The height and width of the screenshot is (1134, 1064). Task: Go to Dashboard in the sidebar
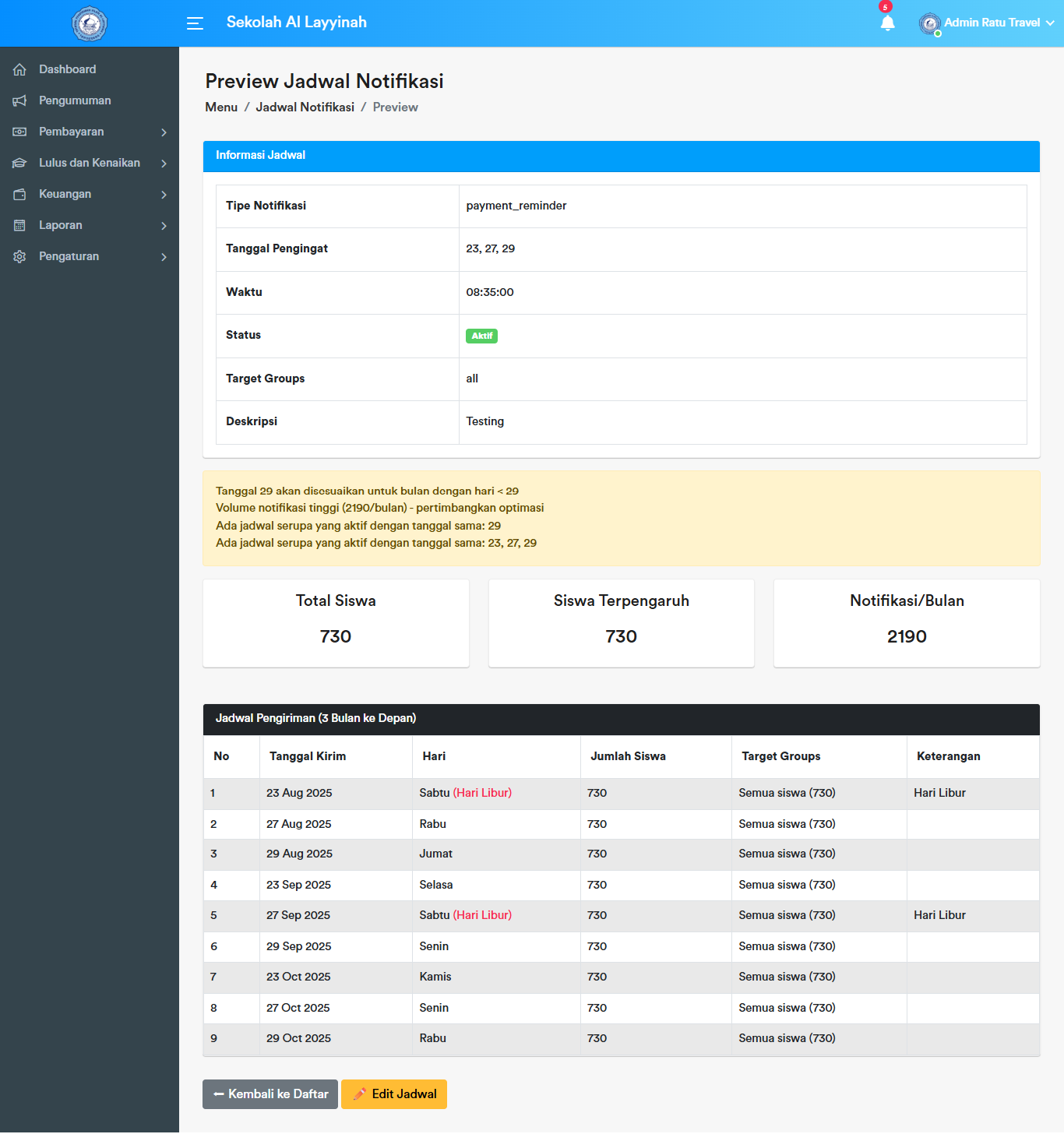(68, 69)
